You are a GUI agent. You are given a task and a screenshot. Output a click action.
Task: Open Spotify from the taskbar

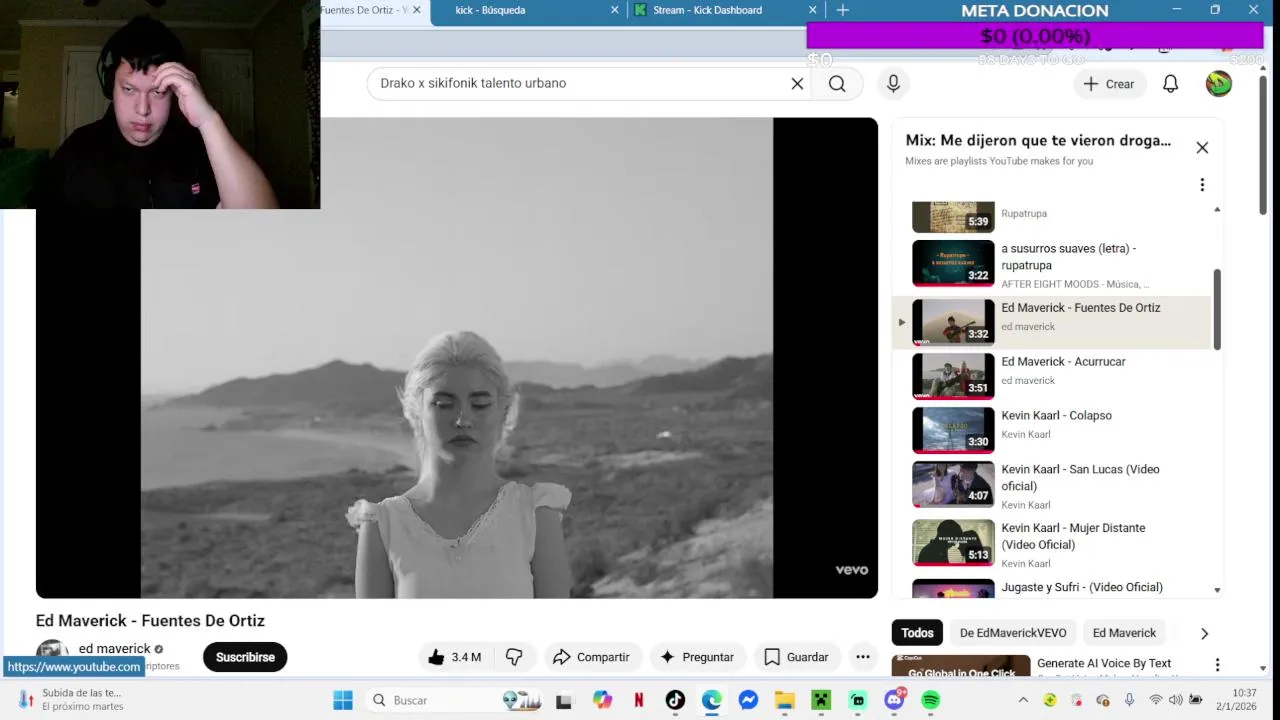pyautogui.click(x=931, y=700)
